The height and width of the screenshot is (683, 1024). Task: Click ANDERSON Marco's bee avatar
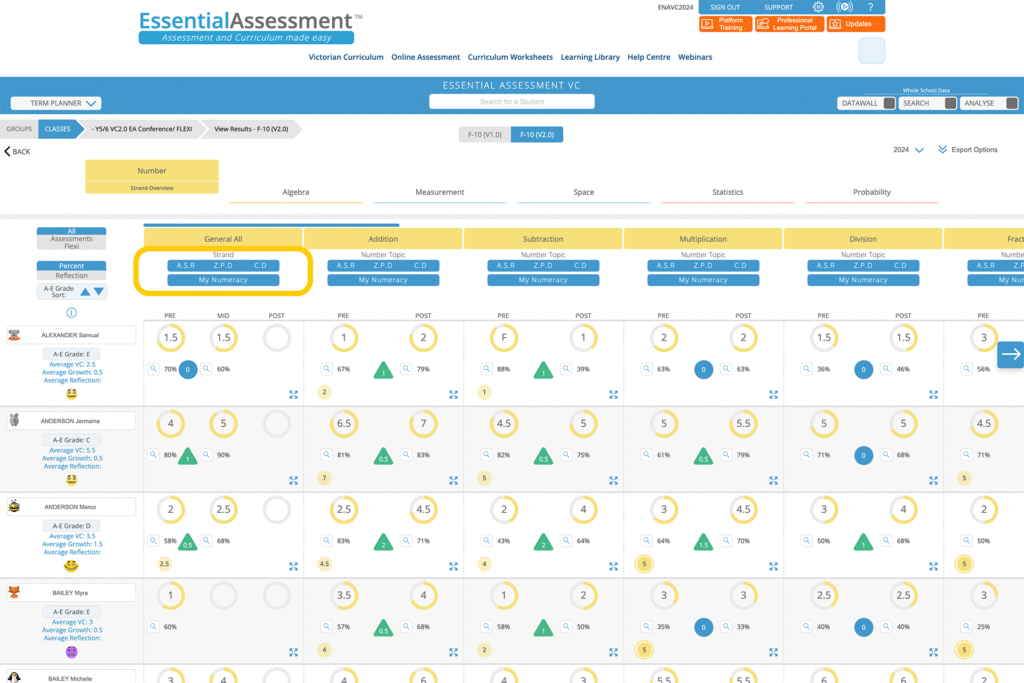(x=14, y=507)
